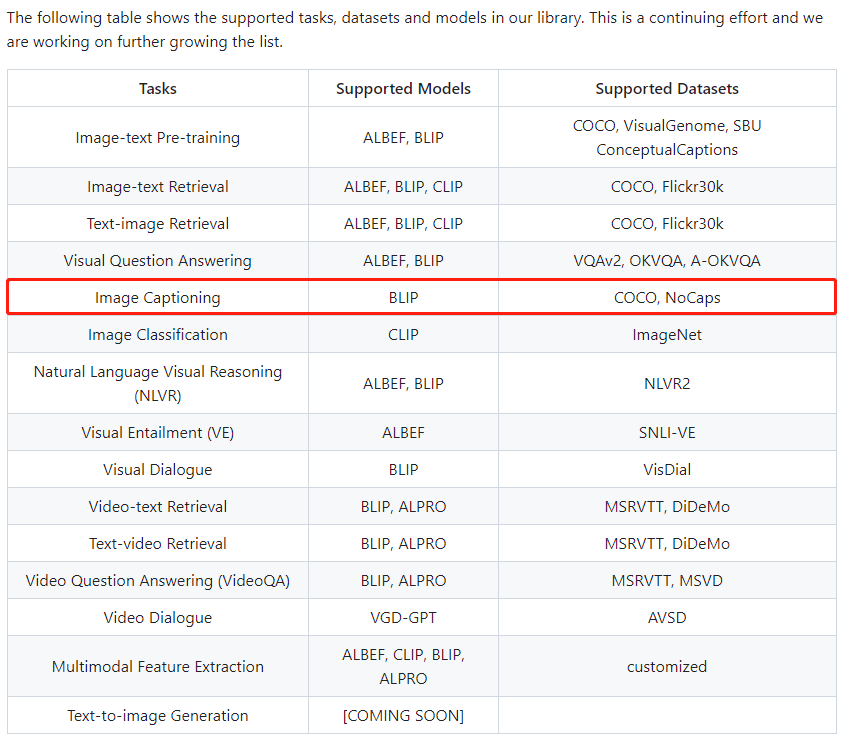Click "BLIP" model in Visual Dialogue row
Viewport: 857px width, 744px height.
pos(403,470)
